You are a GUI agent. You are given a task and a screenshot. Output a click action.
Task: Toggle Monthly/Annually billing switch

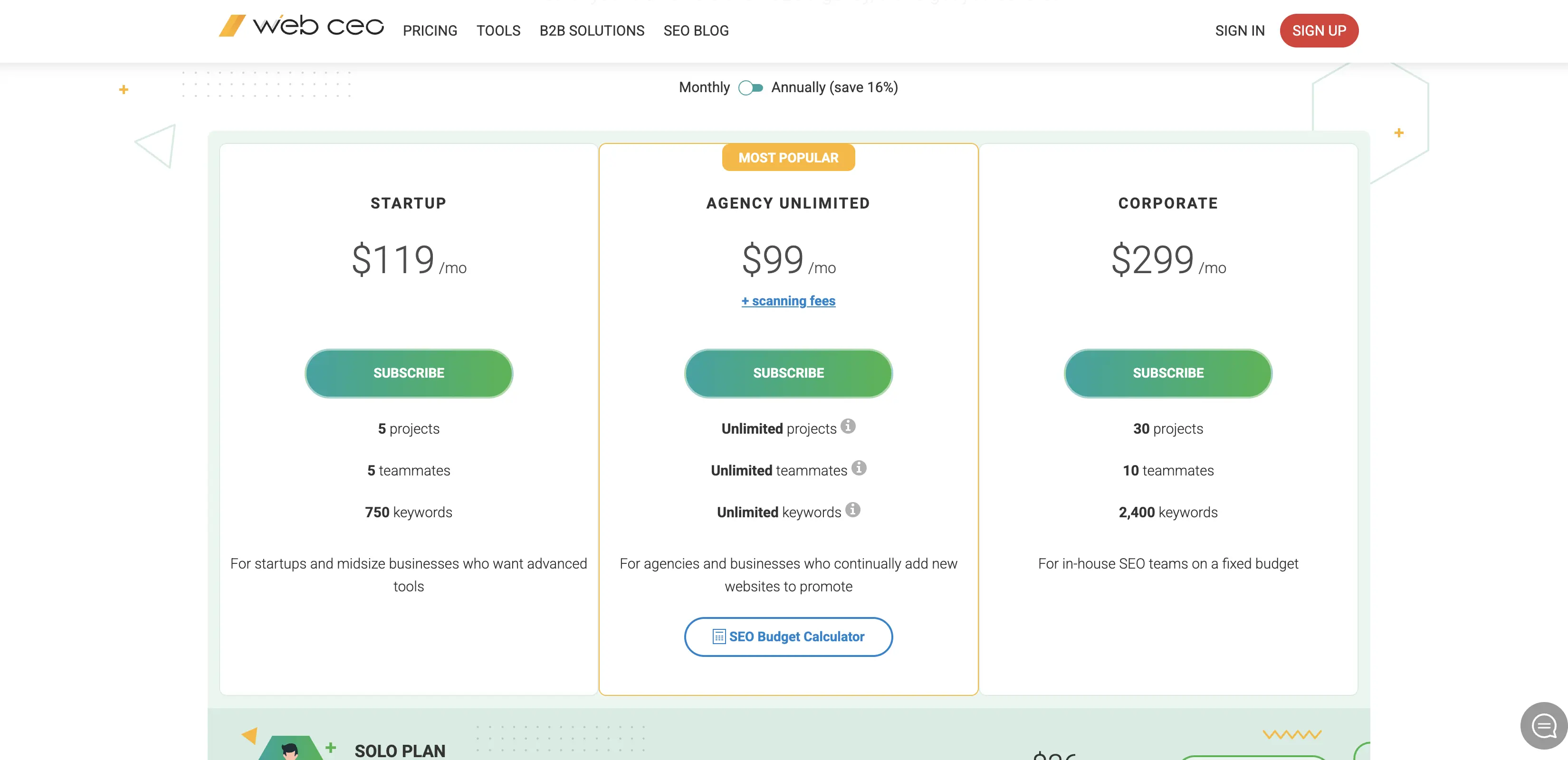pos(751,87)
